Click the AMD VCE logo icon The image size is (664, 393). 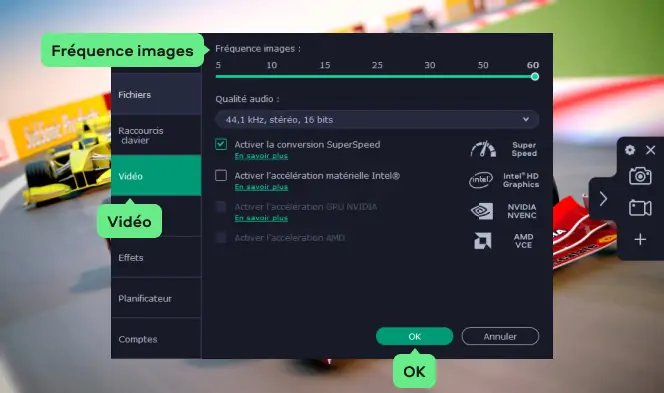(482, 241)
